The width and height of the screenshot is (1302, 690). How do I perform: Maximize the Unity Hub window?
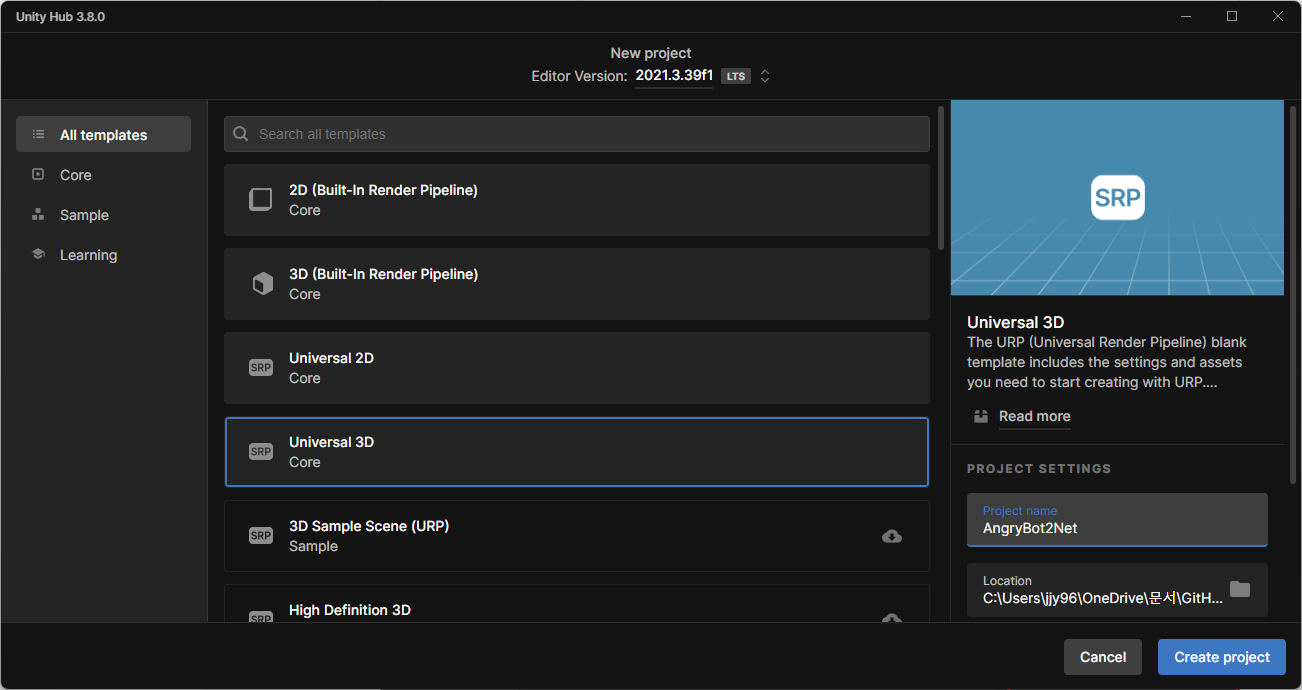coord(1232,16)
